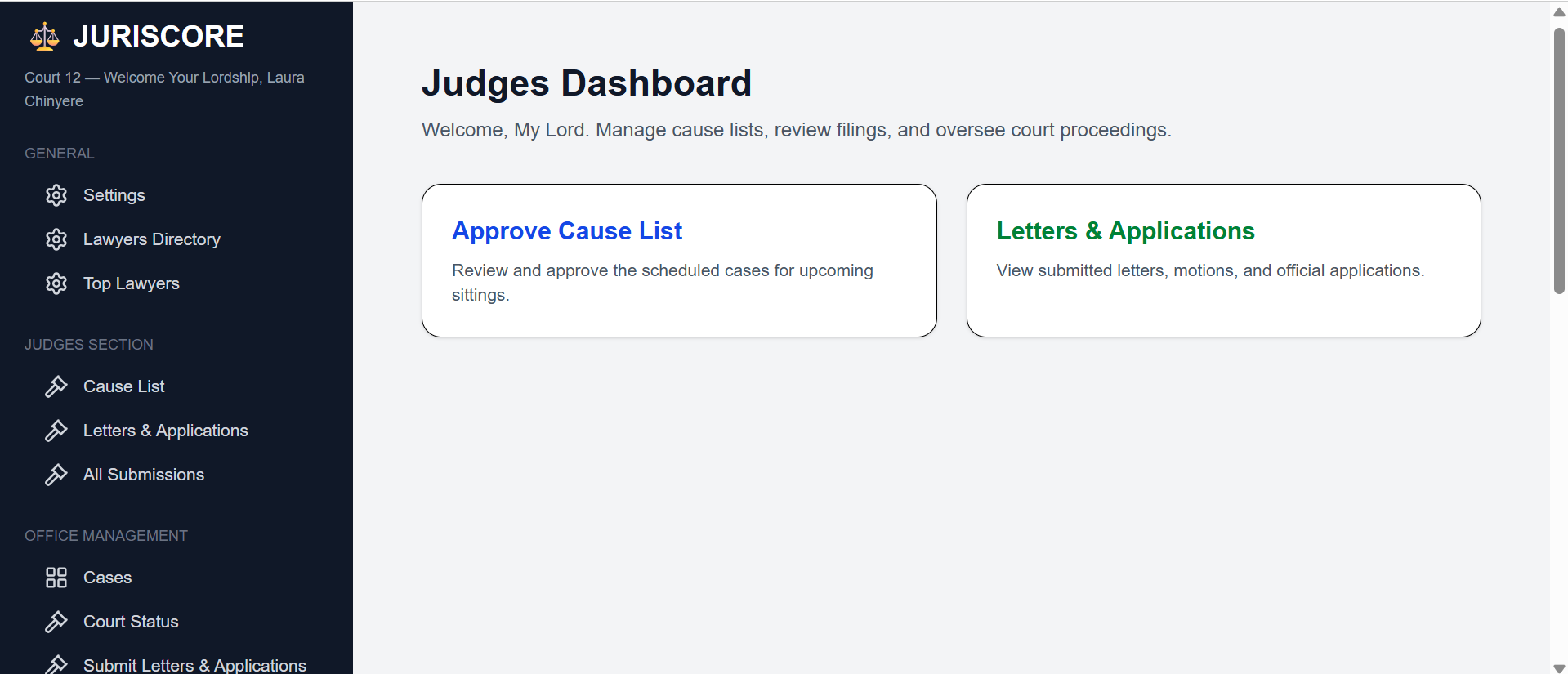The image size is (1568, 674).
Task: Click gavel icon beside Letters & Applications in sidebar
Action: [x=56, y=431]
